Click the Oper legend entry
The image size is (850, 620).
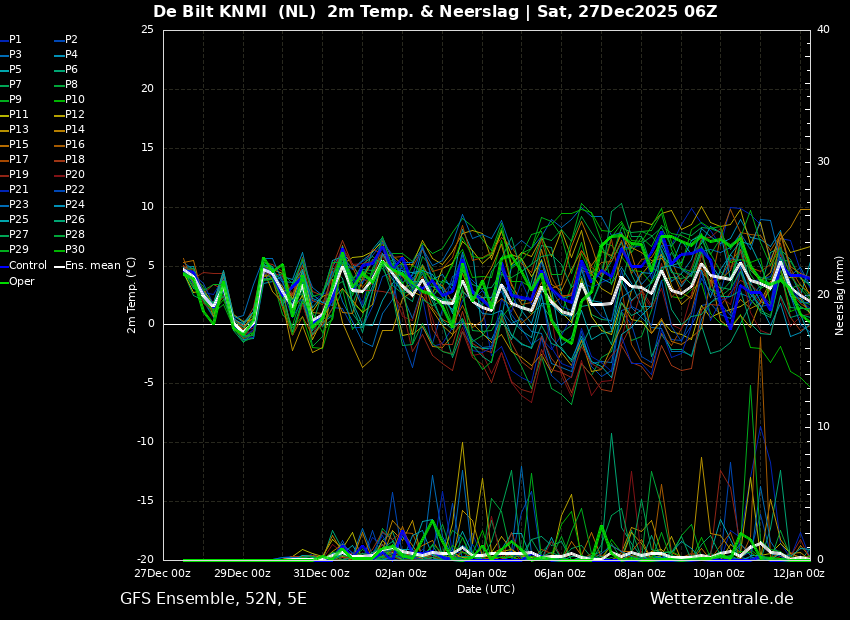coord(21,282)
